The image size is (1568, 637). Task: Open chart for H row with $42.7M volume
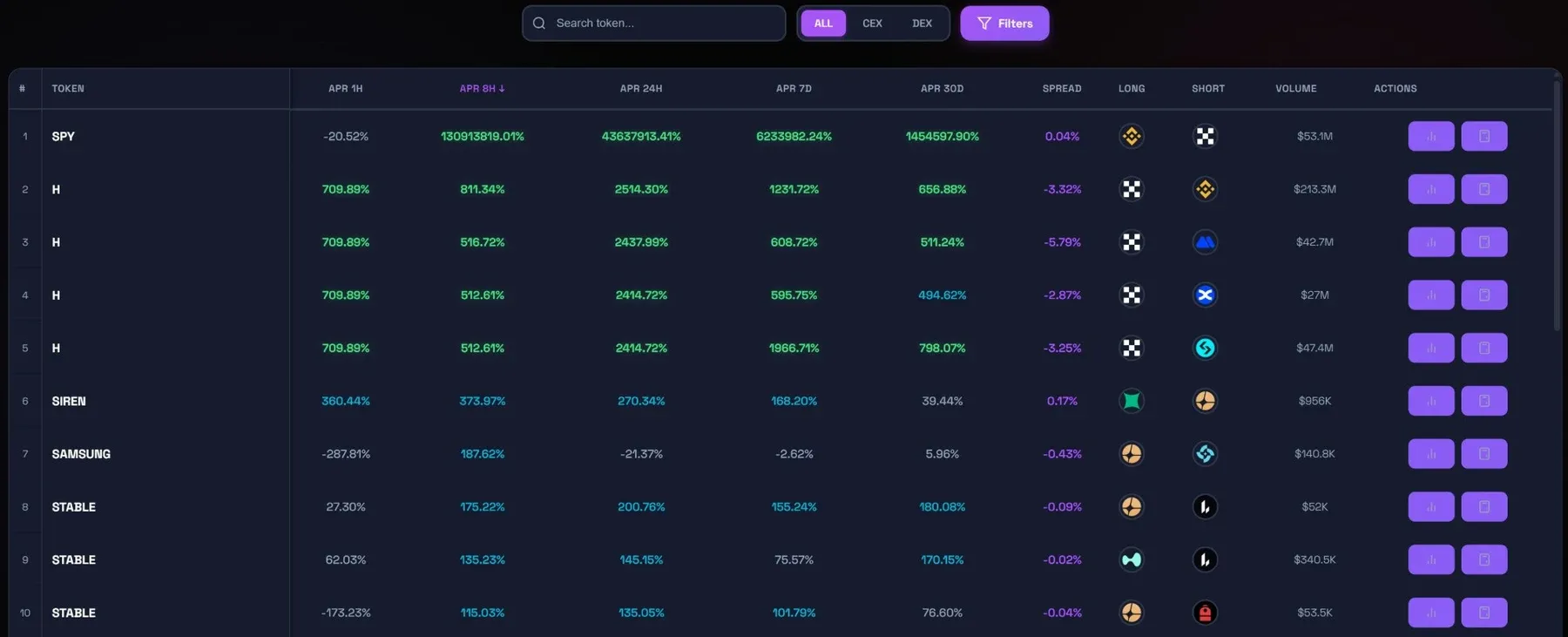[x=1430, y=242]
